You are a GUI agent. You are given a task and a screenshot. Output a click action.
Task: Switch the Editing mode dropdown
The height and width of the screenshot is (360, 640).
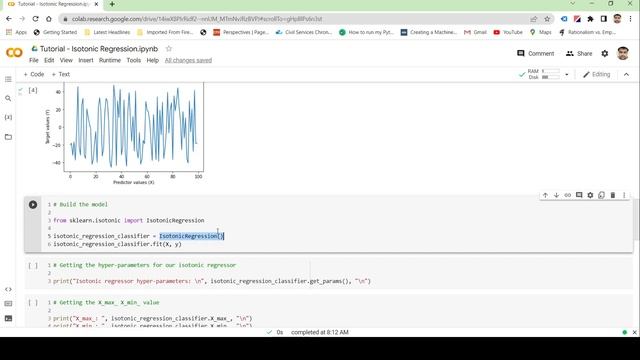(x=596, y=74)
